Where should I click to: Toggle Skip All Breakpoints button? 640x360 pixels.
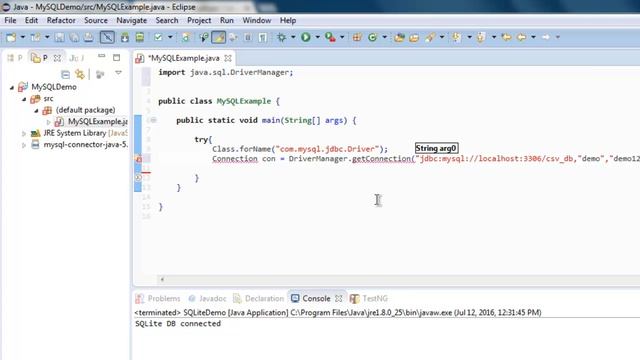tap(107, 38)
